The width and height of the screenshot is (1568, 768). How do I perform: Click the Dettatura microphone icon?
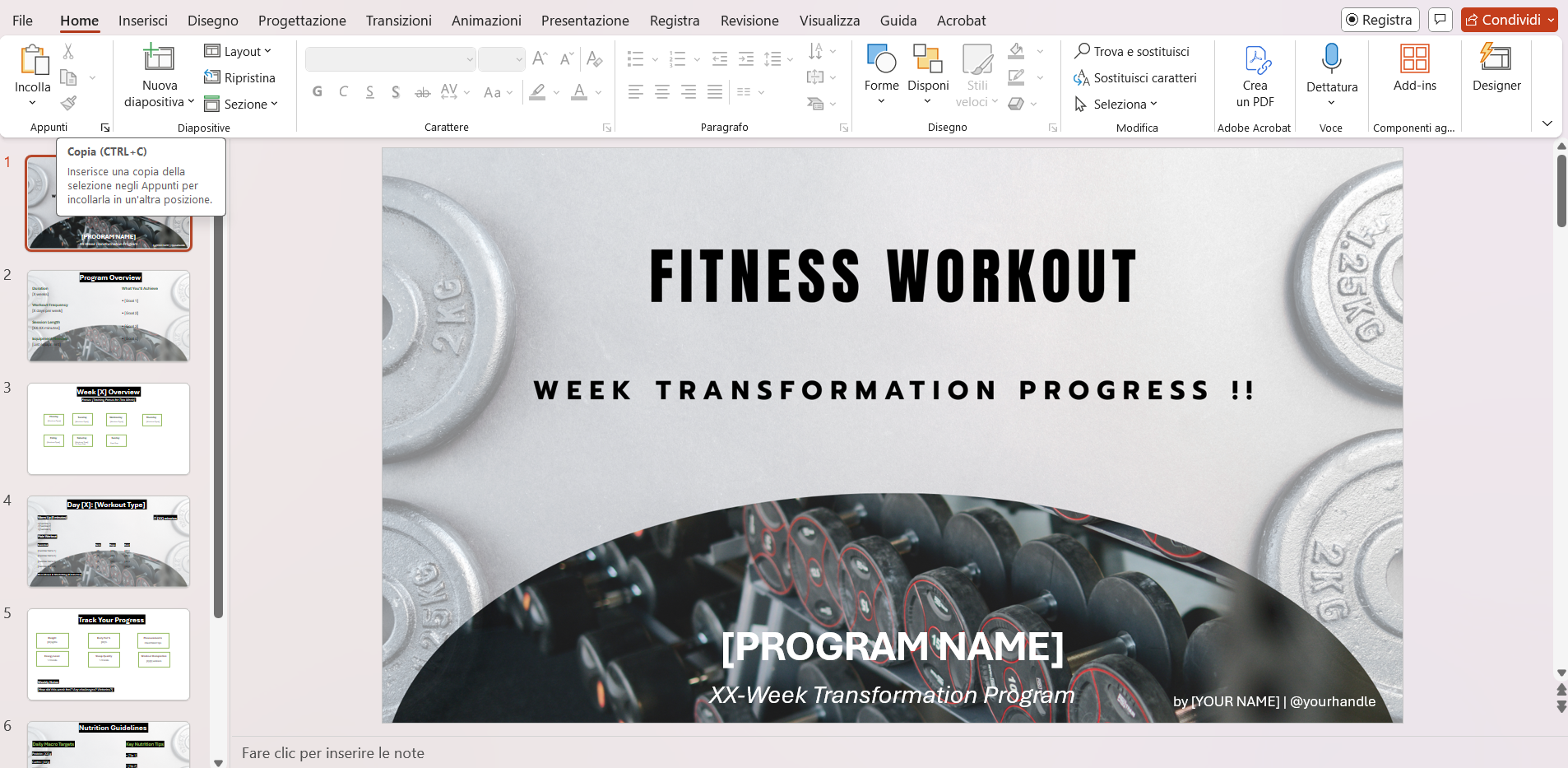(1332, 58)
